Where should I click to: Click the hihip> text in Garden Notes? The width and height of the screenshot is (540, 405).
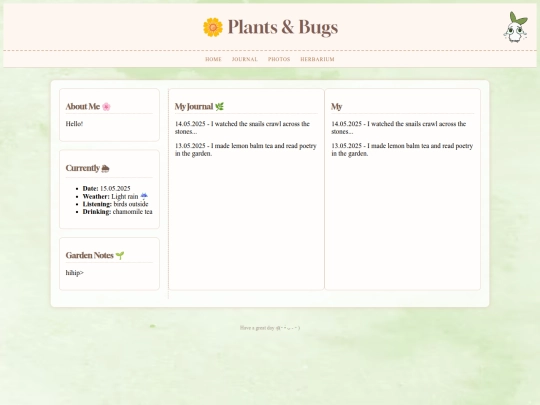75,273
